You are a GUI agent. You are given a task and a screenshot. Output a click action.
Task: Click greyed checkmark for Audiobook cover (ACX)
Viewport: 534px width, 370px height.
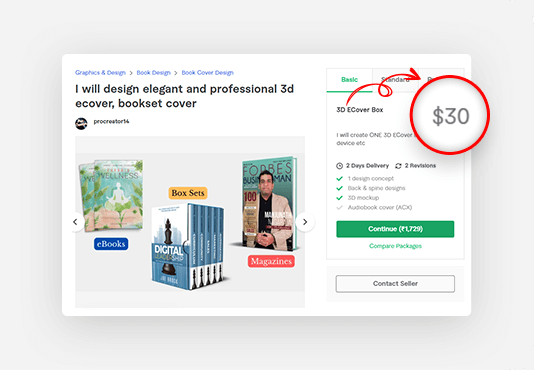pos(340,207)
